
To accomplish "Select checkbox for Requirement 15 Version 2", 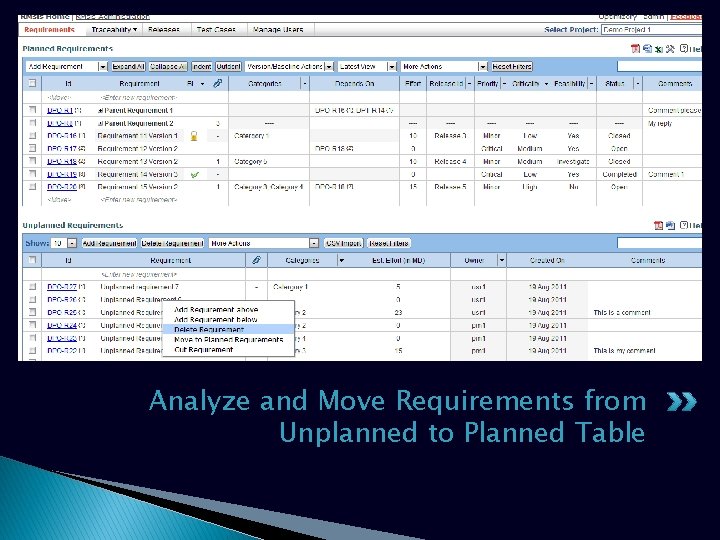I will (32, 187).
